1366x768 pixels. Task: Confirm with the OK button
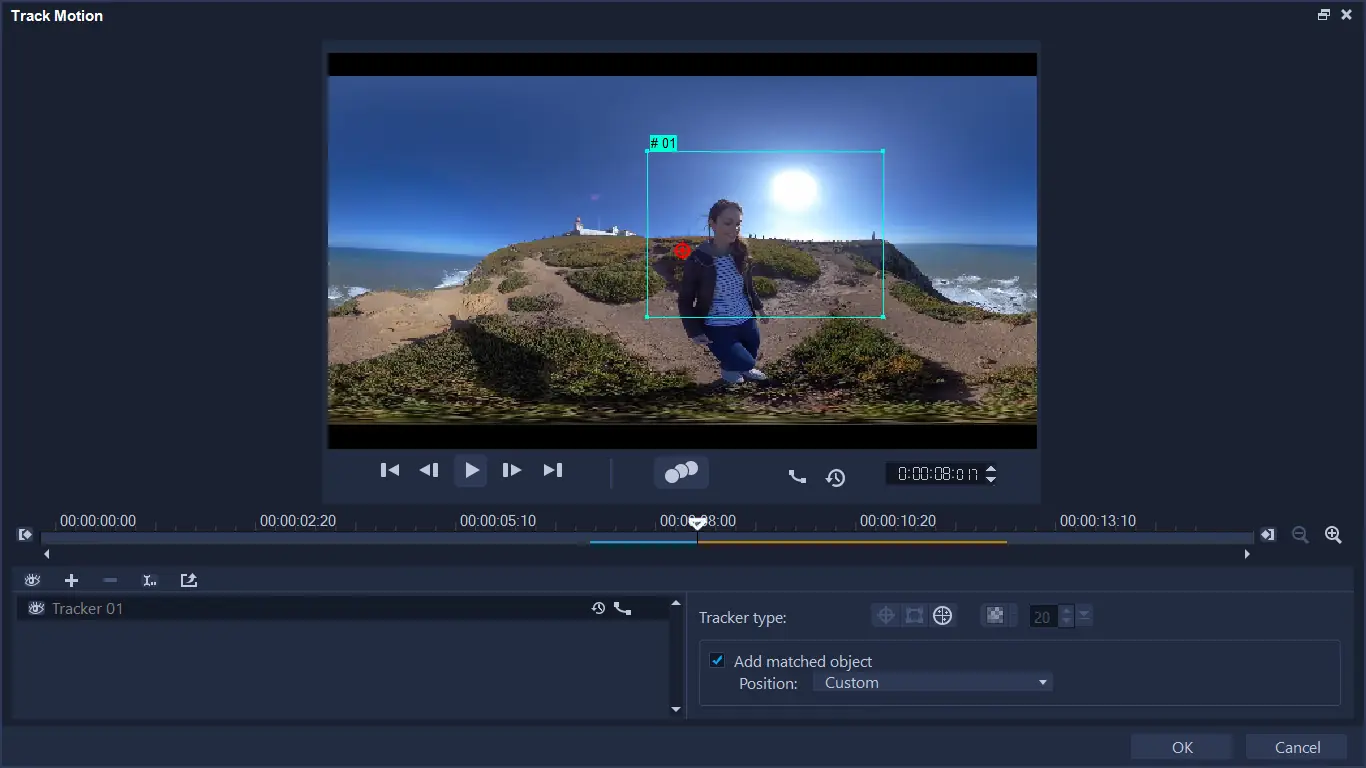click(x=1182, y=747)
